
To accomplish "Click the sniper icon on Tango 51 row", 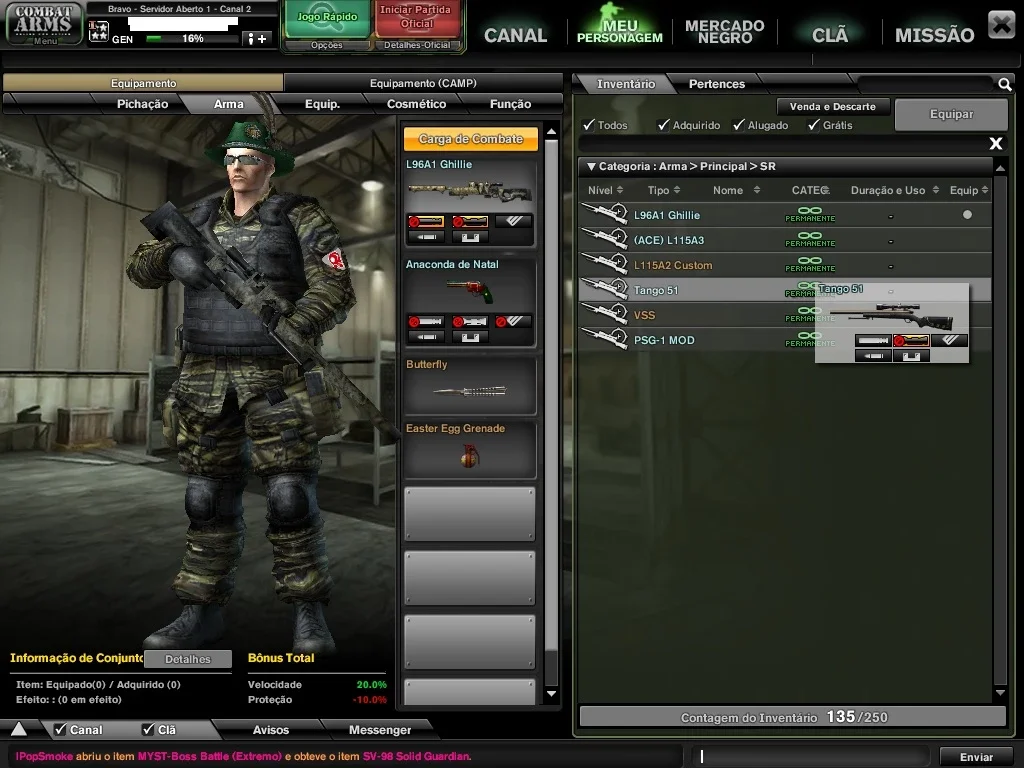I will tap(604, 289).
